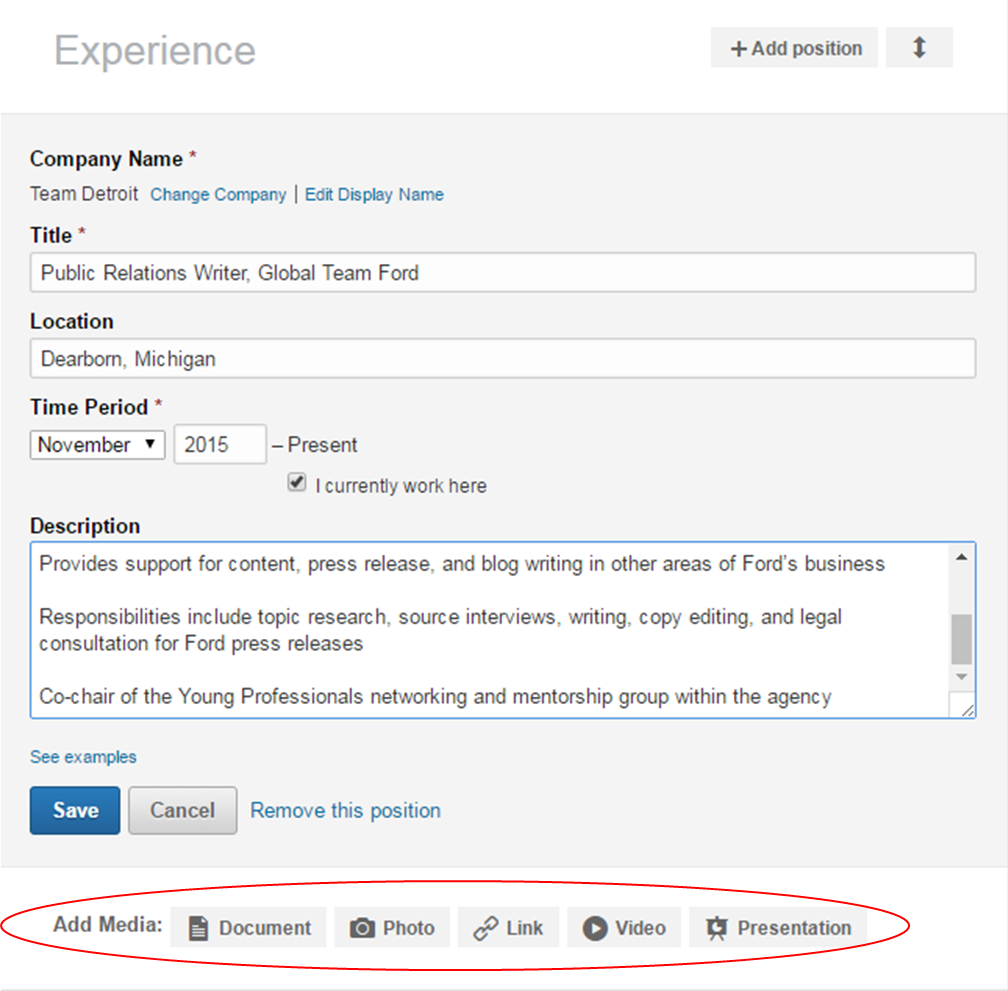
Task: Click the start year 2015 field
Action: (x=220, y=444)
